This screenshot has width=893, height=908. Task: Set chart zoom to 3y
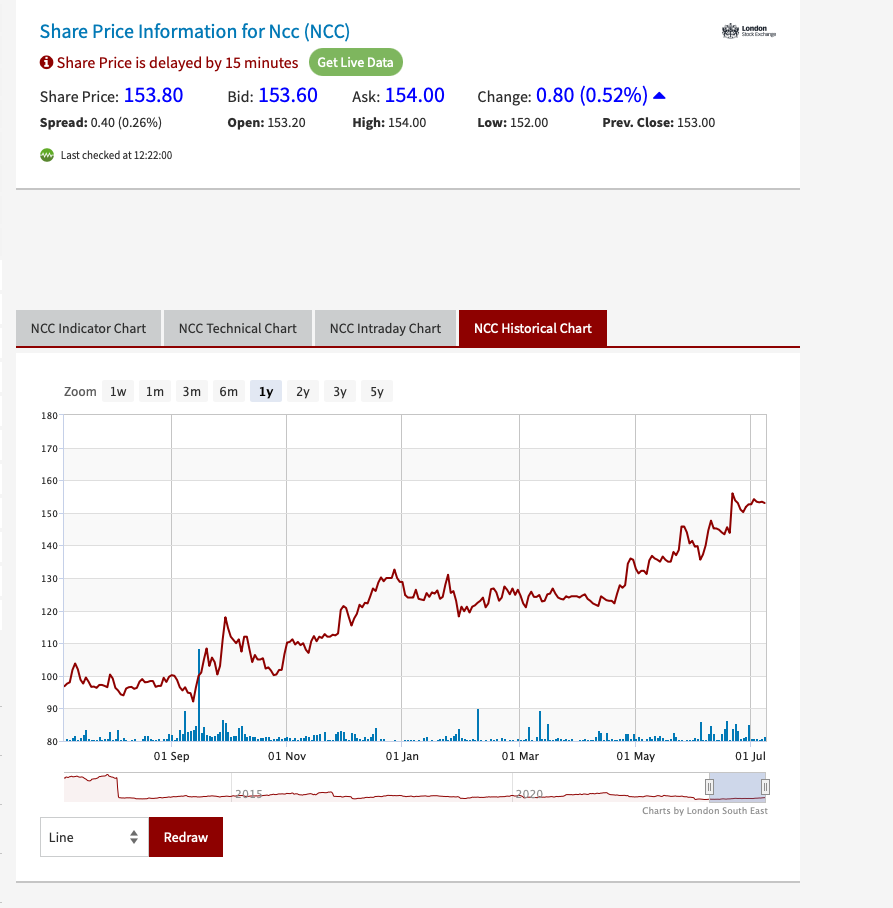click(340, 391)
